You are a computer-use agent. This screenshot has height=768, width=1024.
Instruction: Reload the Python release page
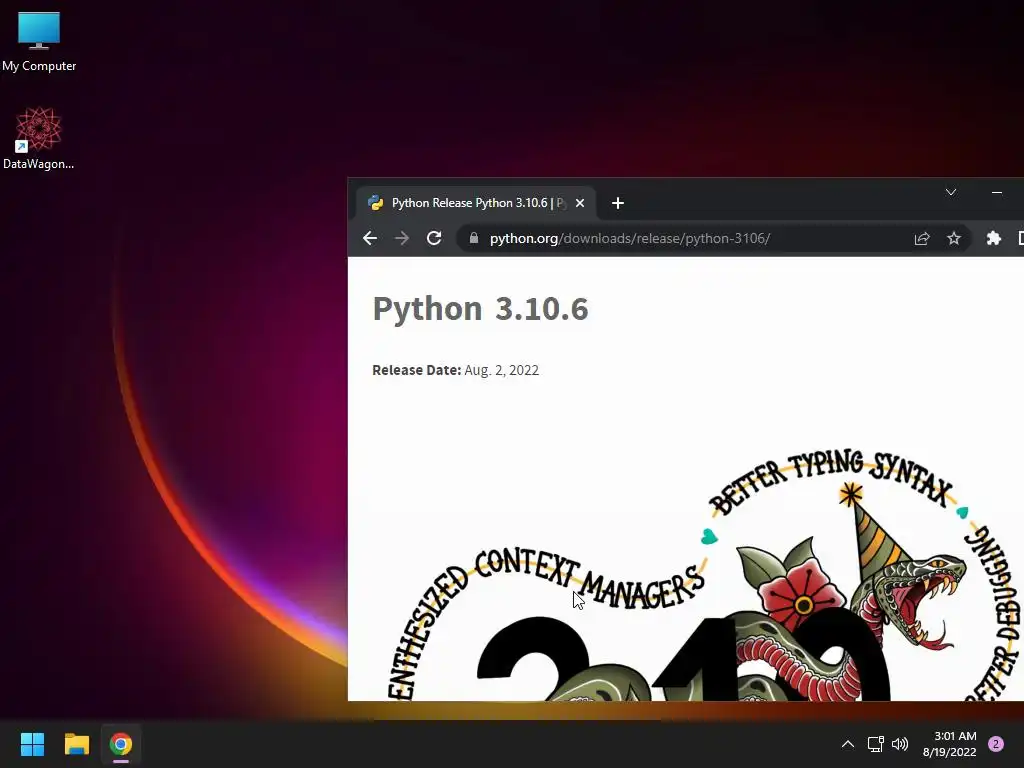pos(434,238)
